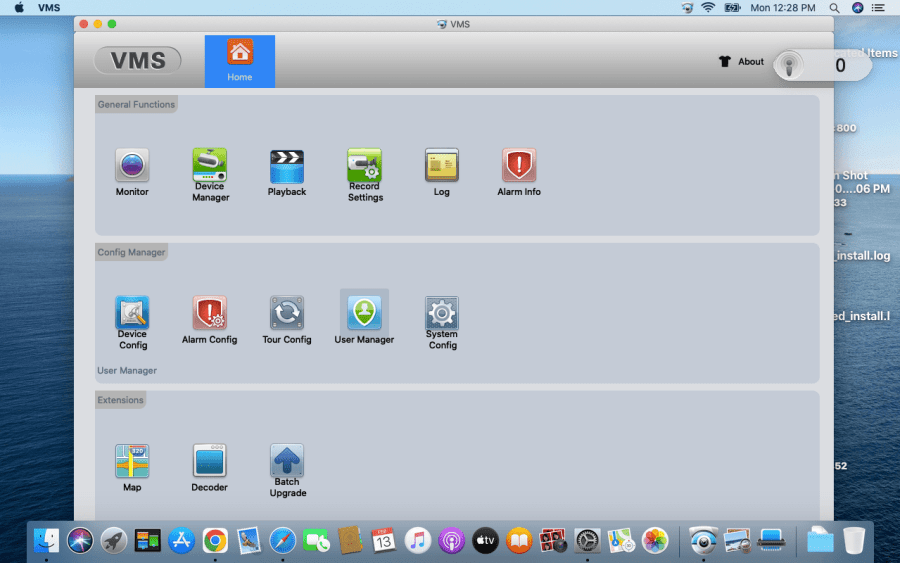Screen dimensions: 900x563
Task: Select the User Manager icon
Action: (x=364, y=314)
